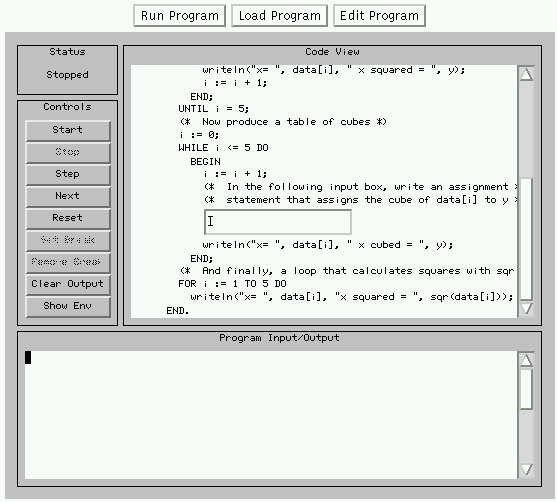Click the writeln 'x cubed' code line
Viewport: 557px width, 502px height.
click(x=328, y=245)
